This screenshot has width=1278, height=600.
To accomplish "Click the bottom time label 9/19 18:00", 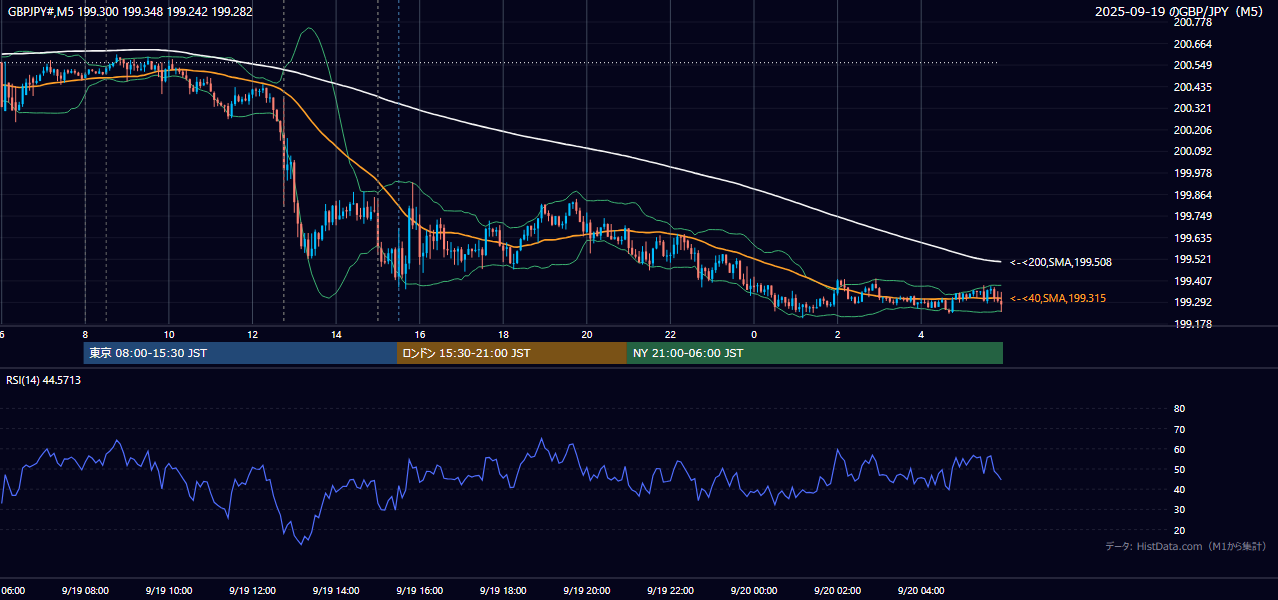I will click(503, 590).
